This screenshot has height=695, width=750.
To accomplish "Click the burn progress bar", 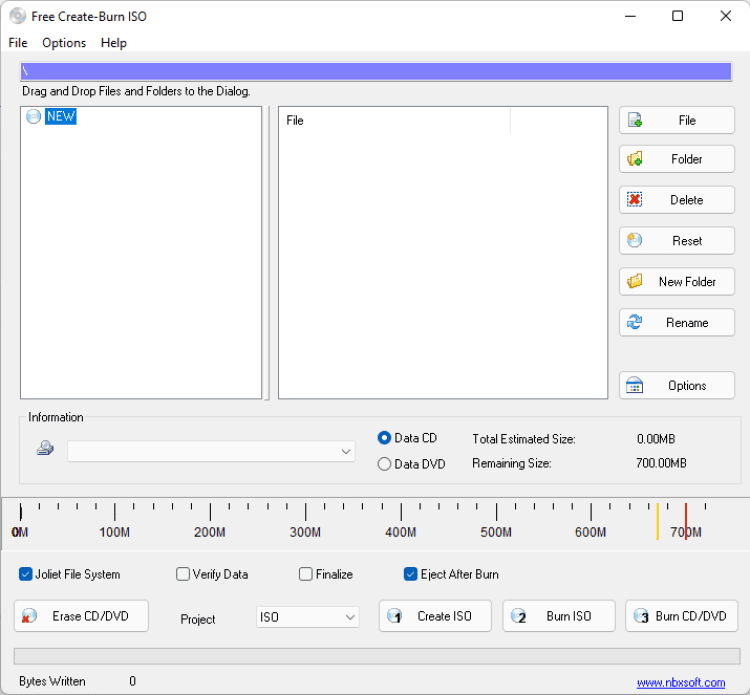I will (377, 656).
